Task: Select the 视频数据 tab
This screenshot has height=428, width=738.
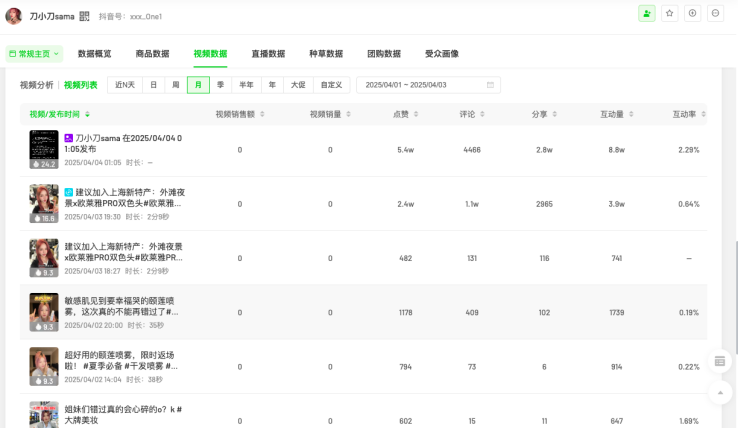Action: 210,54
